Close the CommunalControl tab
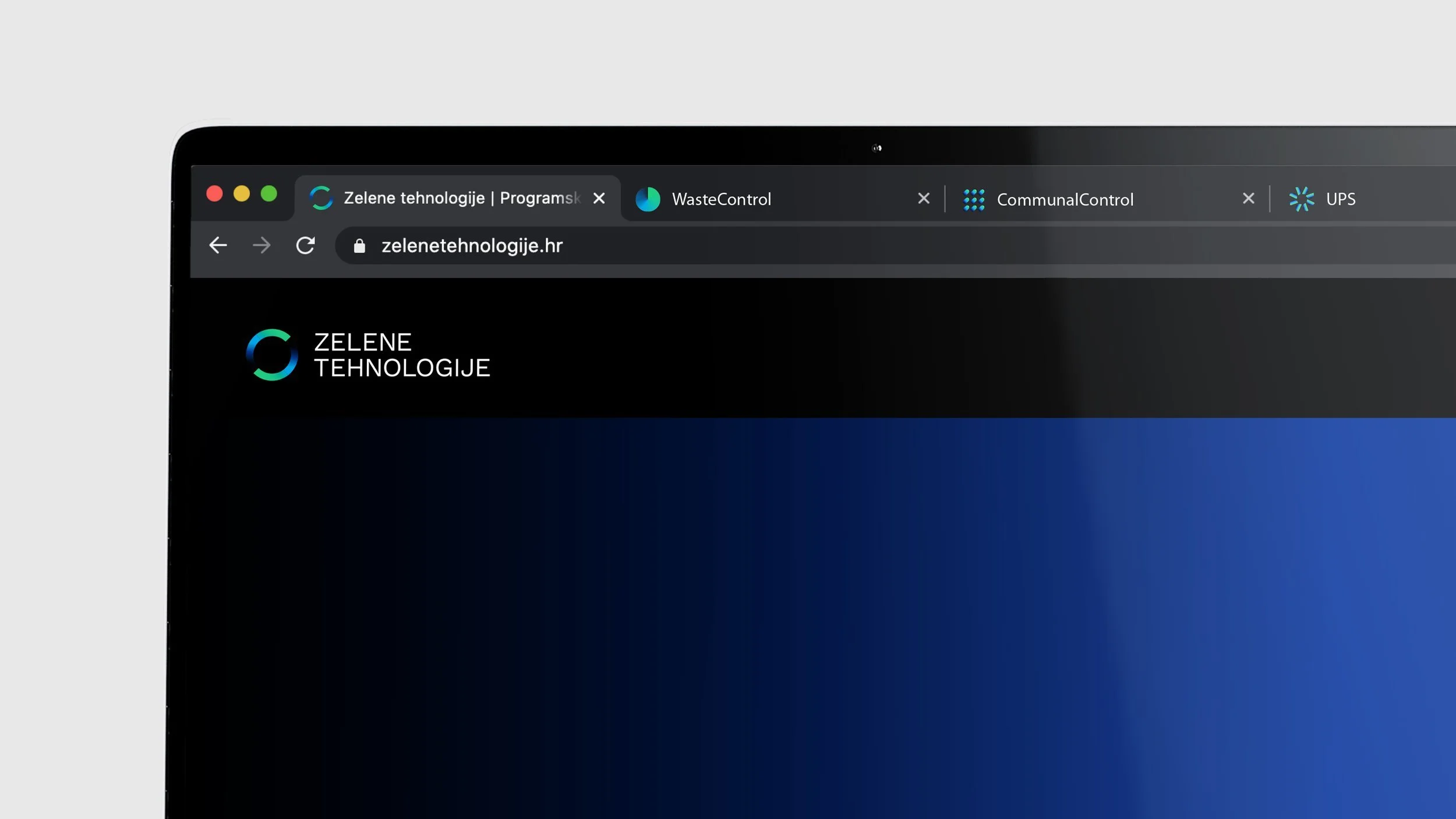This screenshot has height=819, width=1456. pos(1248,199)
